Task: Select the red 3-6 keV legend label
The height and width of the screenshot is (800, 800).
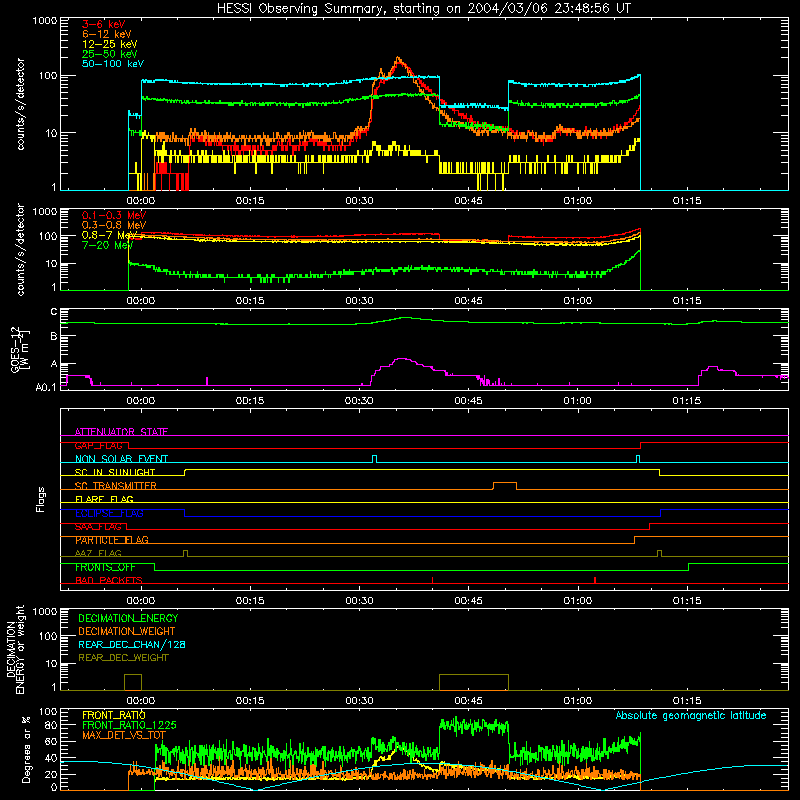Action: pos(104,24)
